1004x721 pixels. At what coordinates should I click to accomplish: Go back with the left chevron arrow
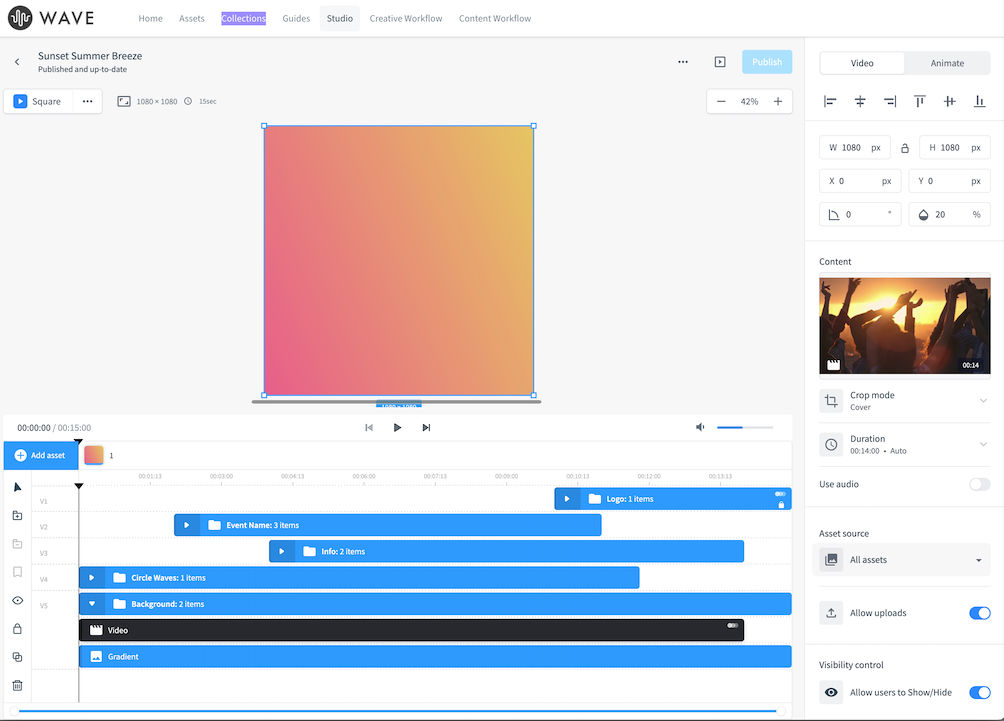pyautogui.click(x=17, y=62)
